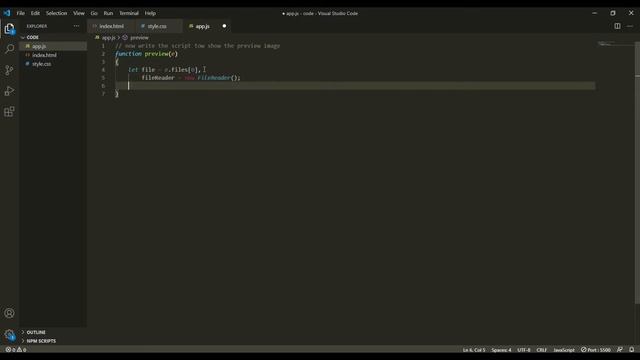
Task: Click 'let file' code on line 4
Action: [x=142, y=70]
